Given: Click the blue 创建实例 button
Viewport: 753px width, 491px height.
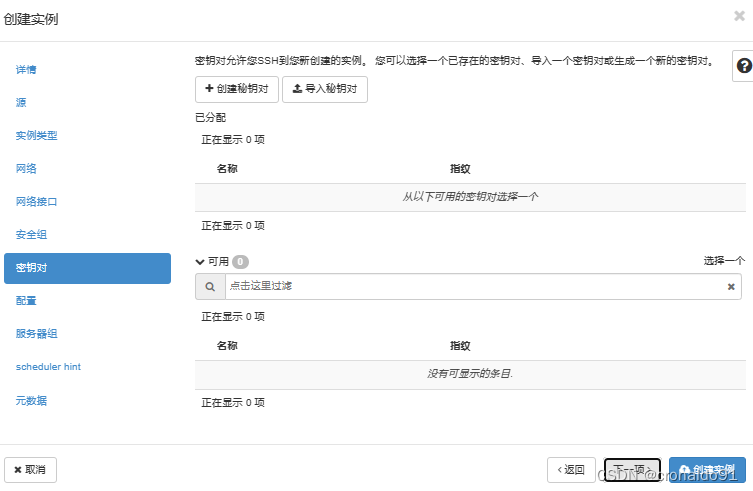Looking at the screenshot, I should 707,470.
